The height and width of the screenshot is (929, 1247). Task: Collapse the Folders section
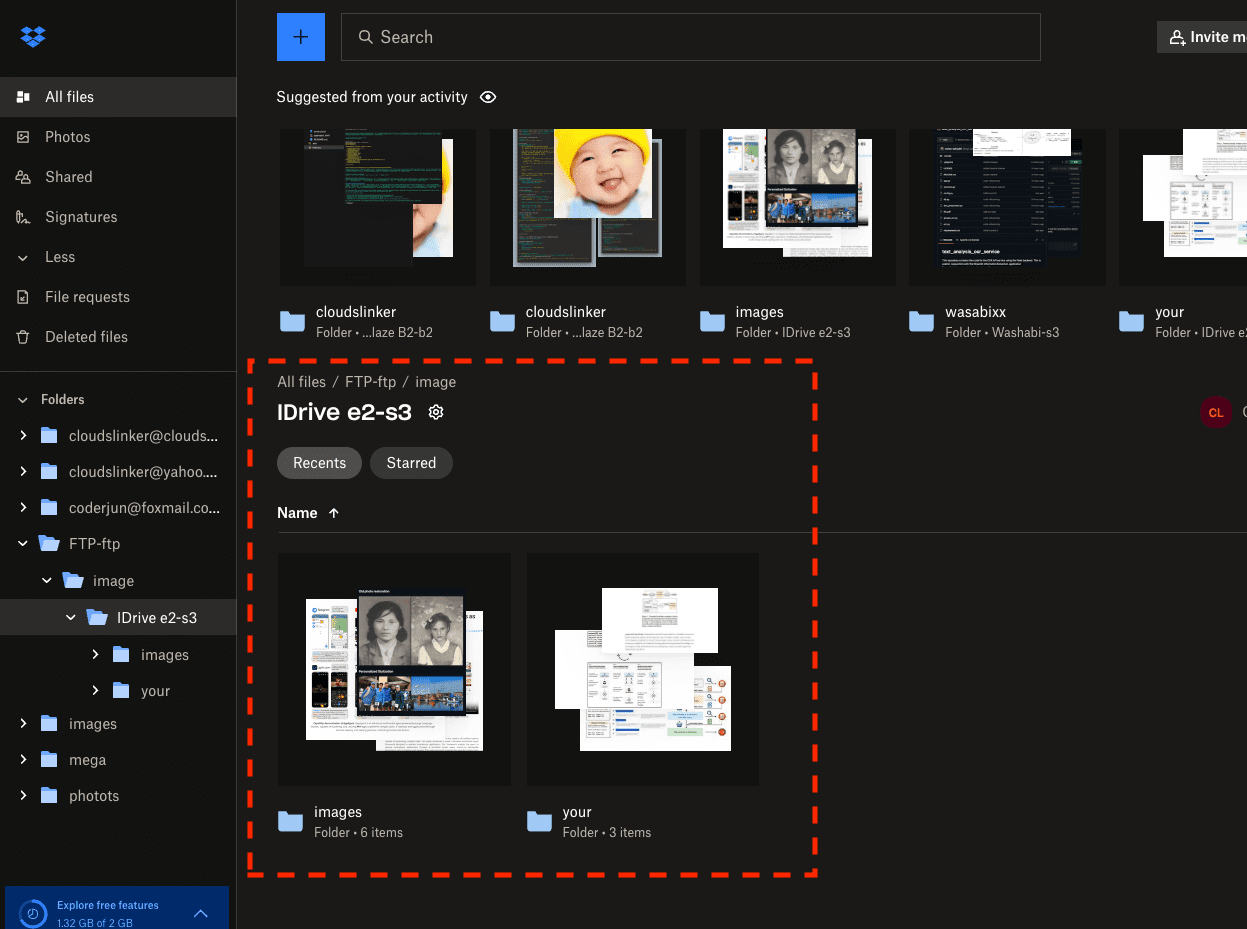(x=23, y=399)
